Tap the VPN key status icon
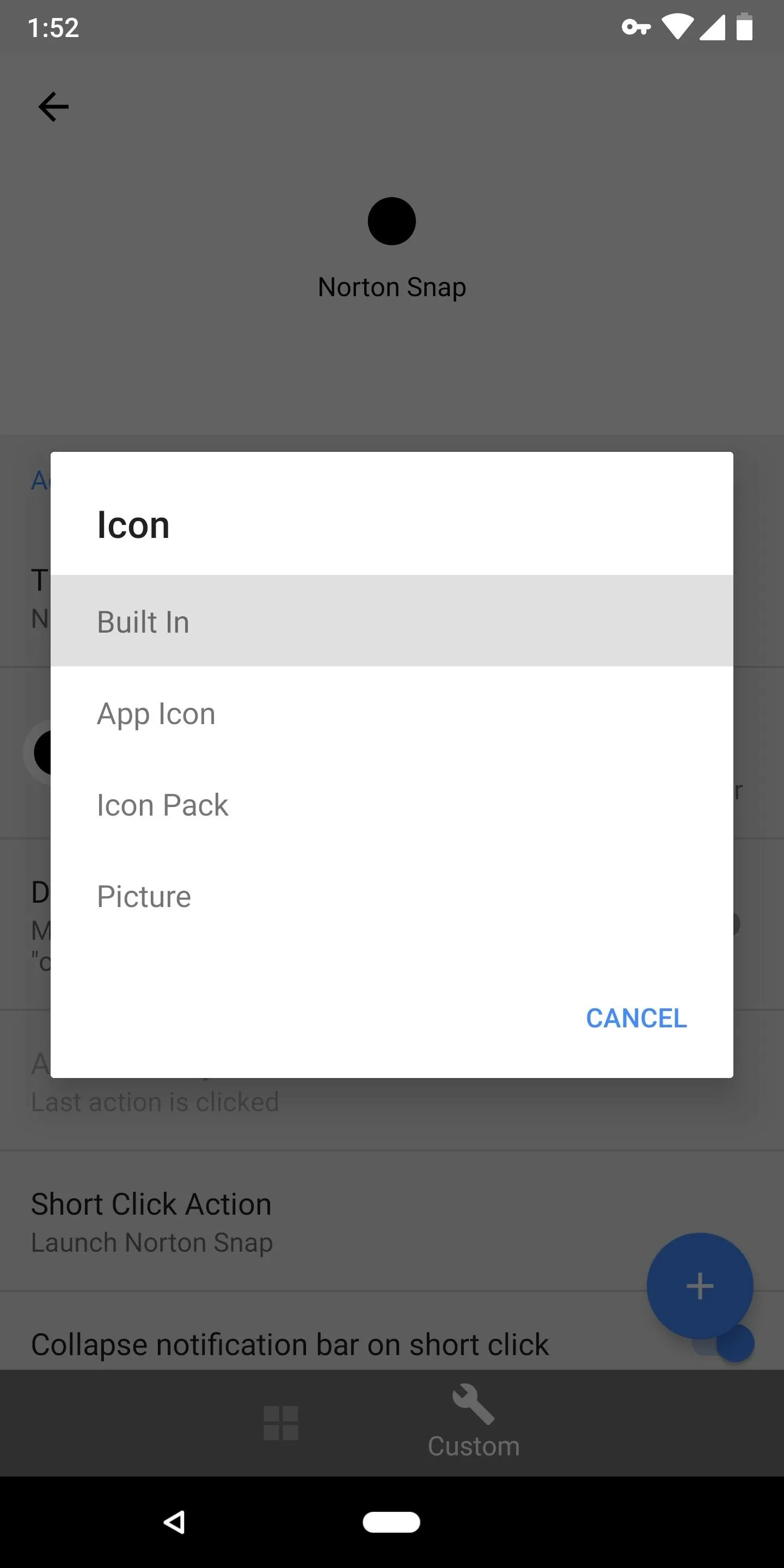 point(636,27)
